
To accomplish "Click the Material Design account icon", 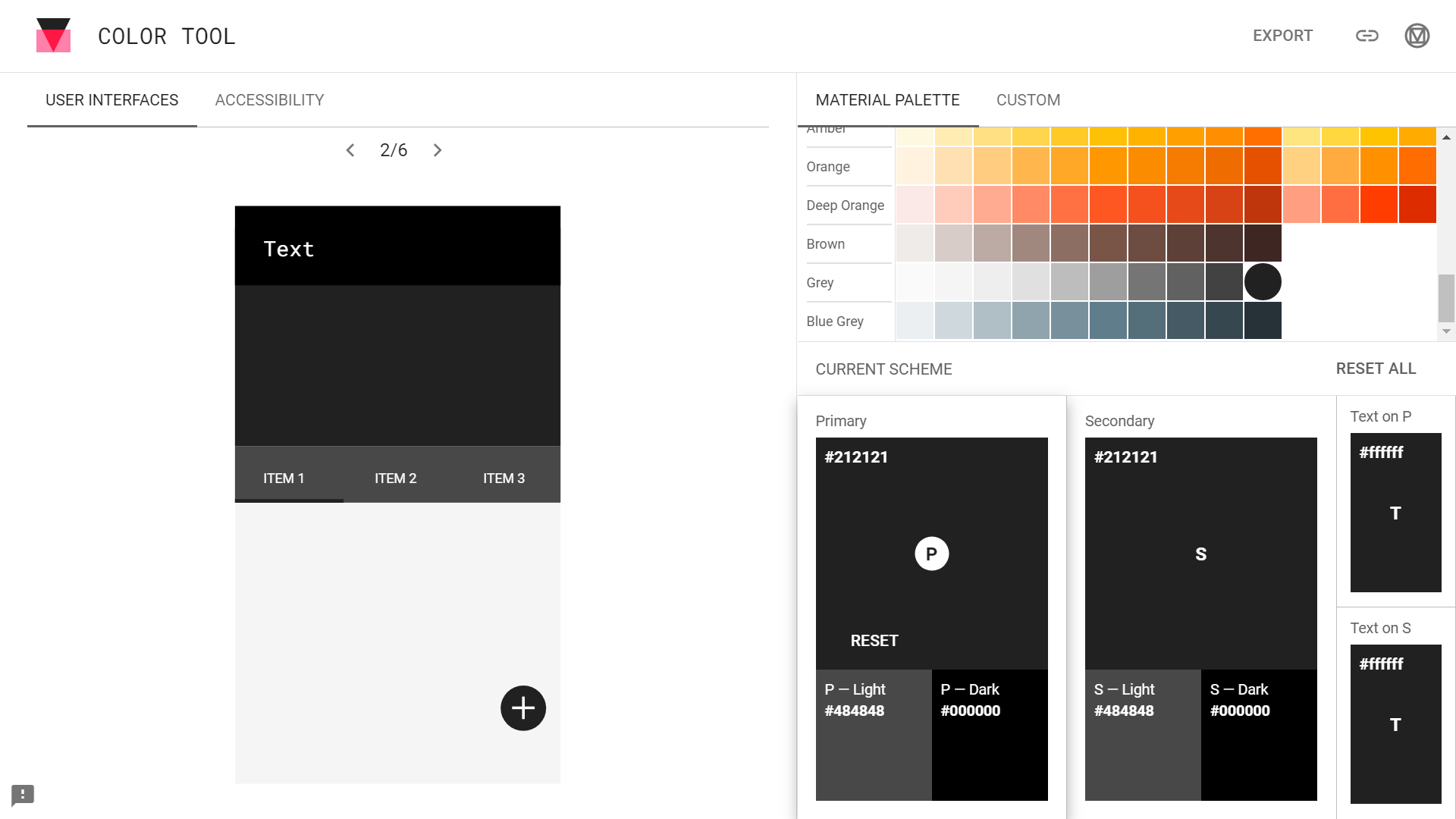I will tap(1416, 36).
